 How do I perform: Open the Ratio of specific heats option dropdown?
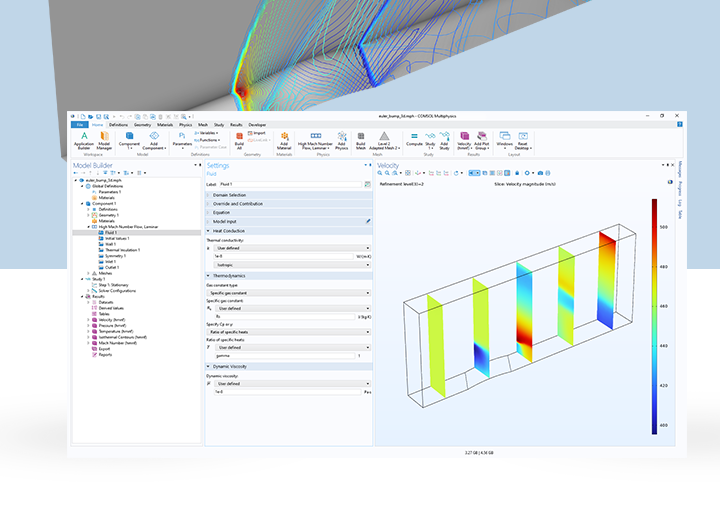click(289, 332)
